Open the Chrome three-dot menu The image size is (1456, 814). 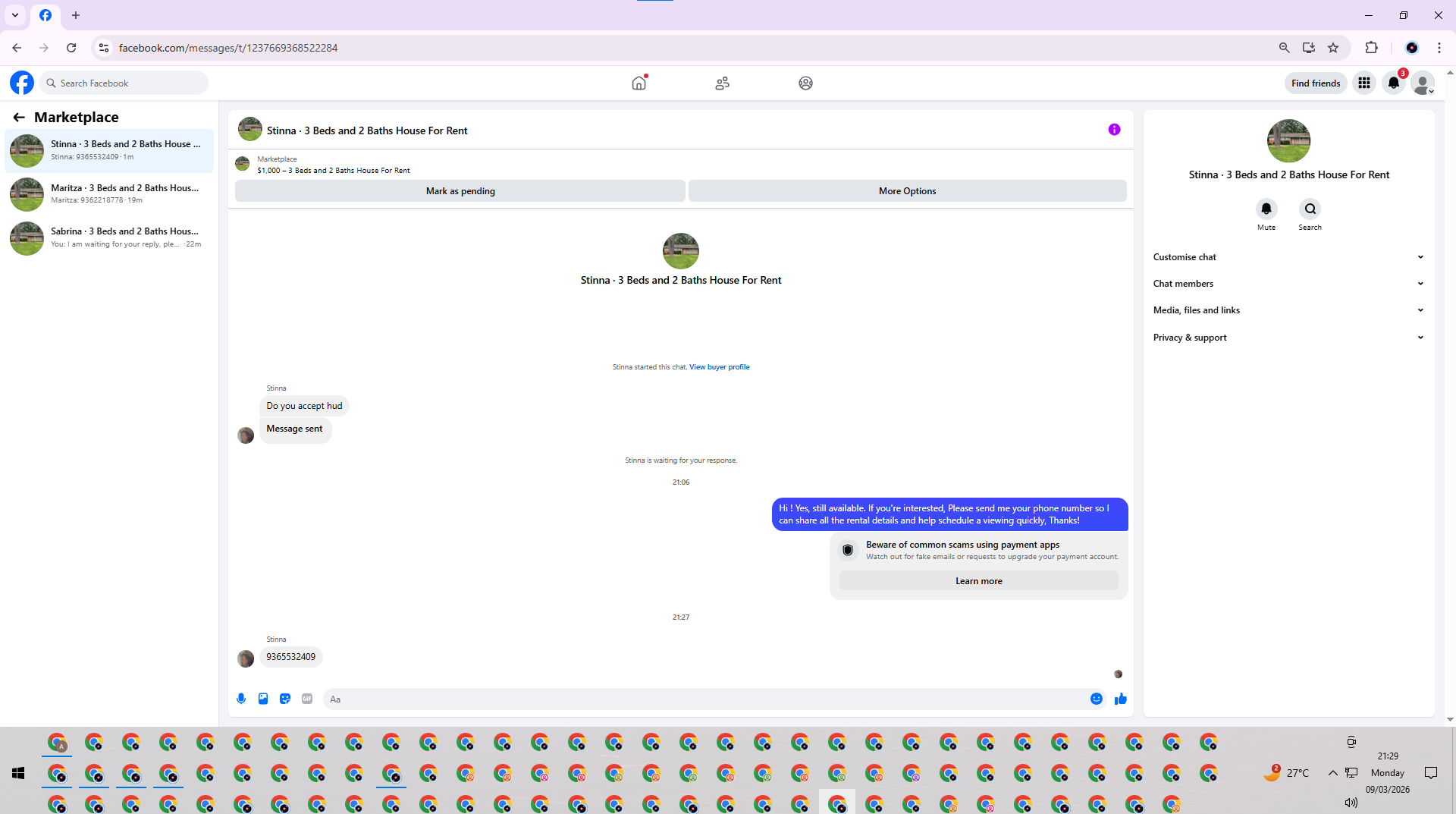1439,48
